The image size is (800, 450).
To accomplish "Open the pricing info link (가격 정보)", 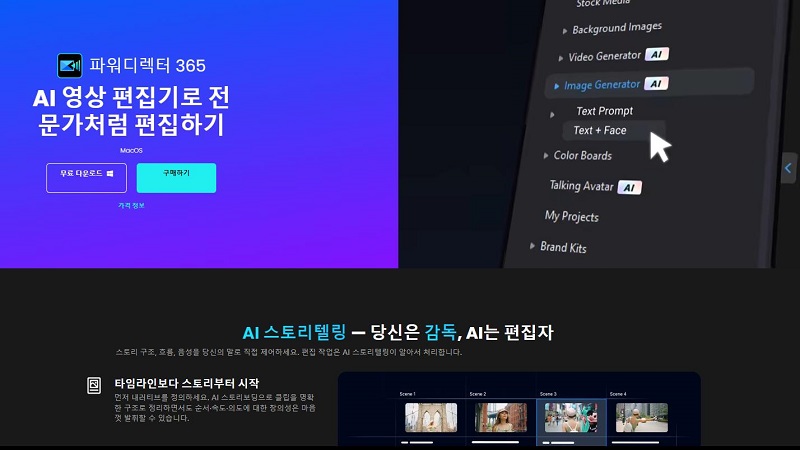I will (131, 206).
